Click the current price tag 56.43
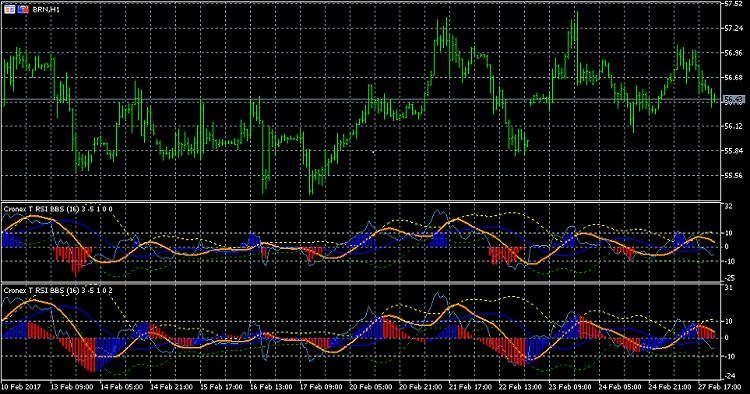 [x=733, y=99]
